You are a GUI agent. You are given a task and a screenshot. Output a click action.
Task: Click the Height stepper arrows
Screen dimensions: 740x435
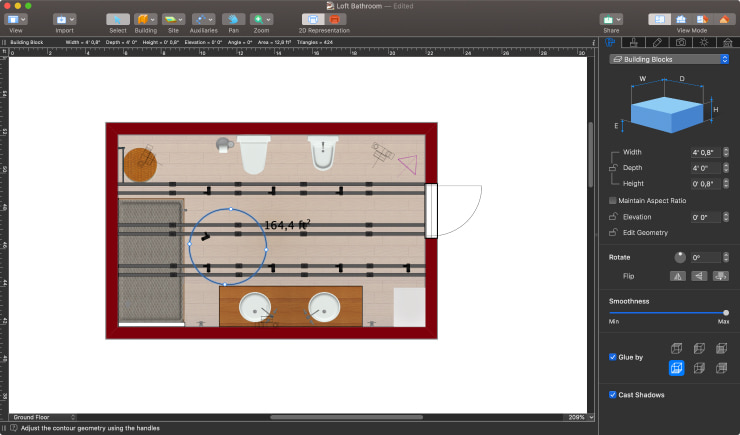[x=725, y=184]
